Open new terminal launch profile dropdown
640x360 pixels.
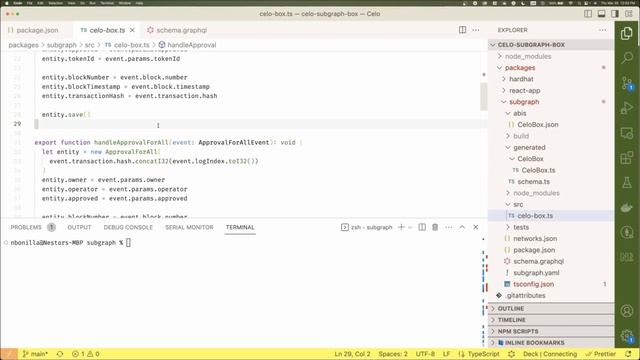pos(410,227)
